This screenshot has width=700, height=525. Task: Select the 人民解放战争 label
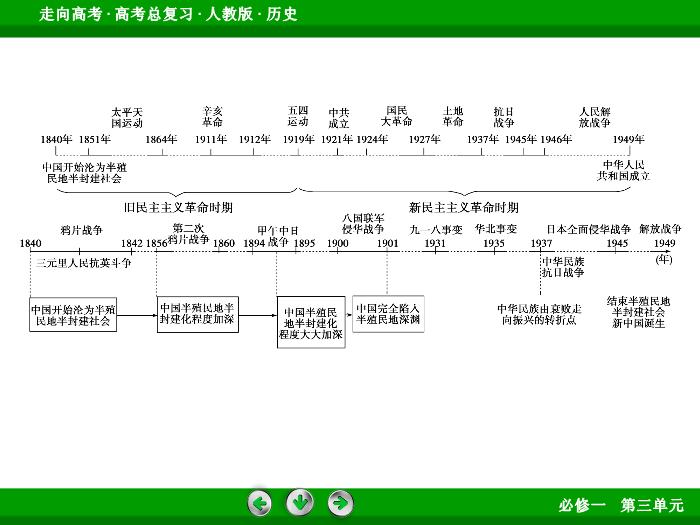[x=595, y=117]
